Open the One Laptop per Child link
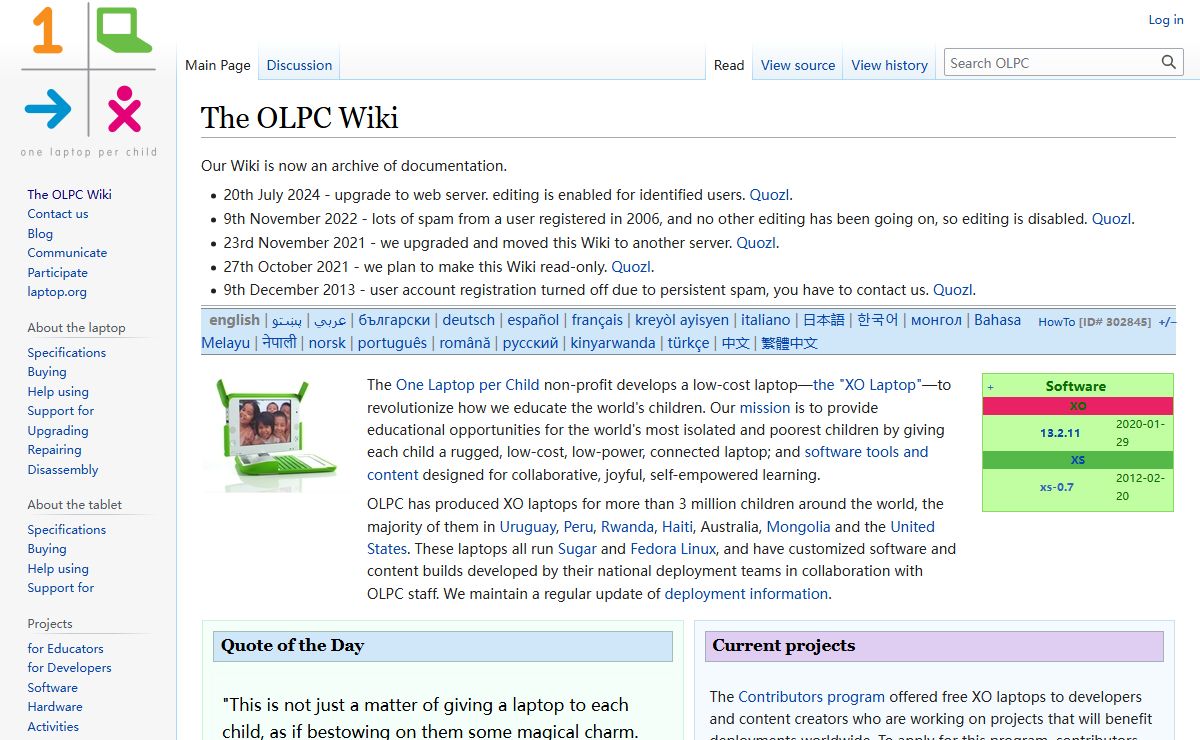Screen dimensions: 1200x740 tap(468, 384)
